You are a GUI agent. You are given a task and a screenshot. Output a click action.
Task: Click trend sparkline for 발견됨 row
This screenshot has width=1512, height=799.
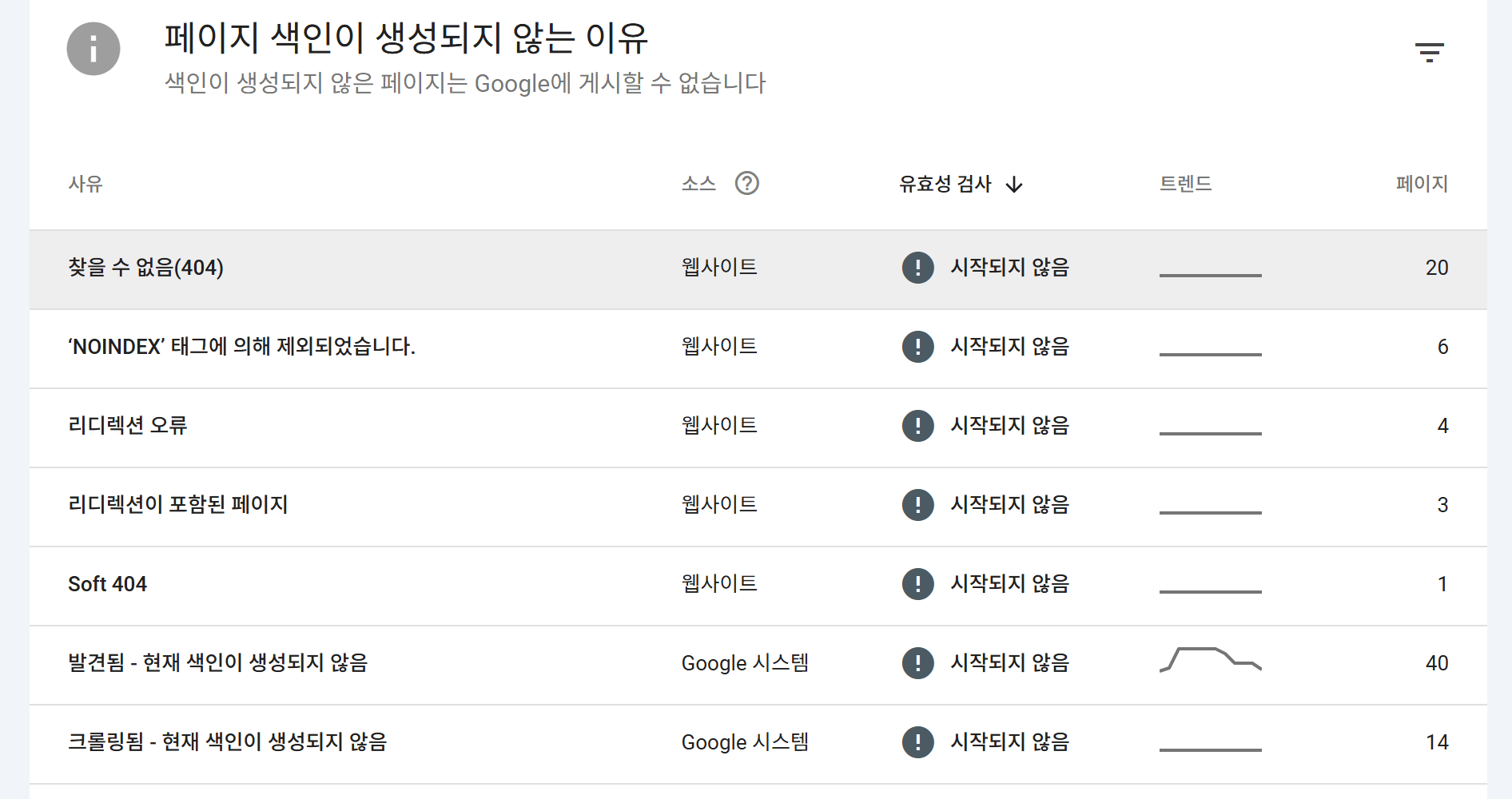point(1210,660)
